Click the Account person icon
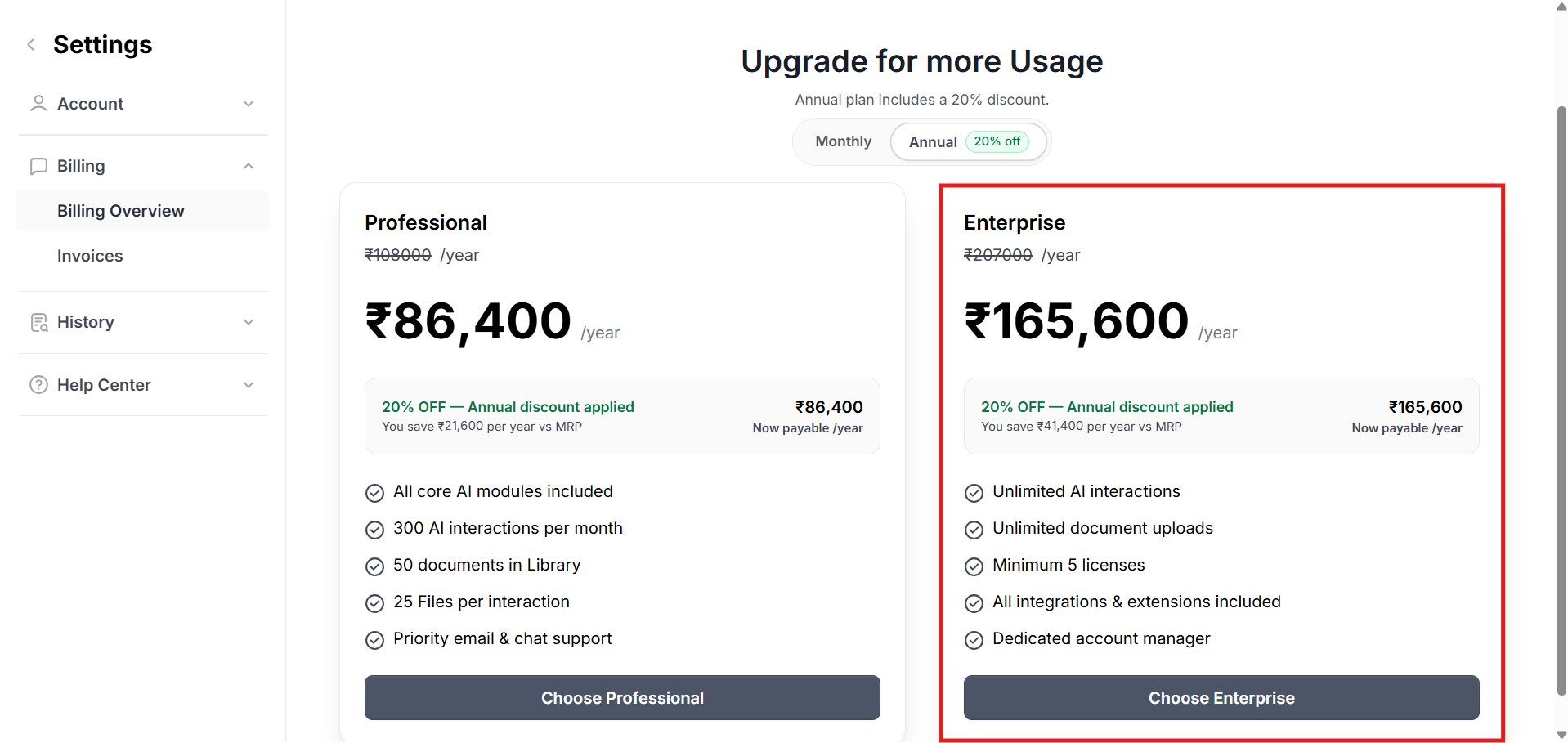1568x743 pixels. (38, 104)
